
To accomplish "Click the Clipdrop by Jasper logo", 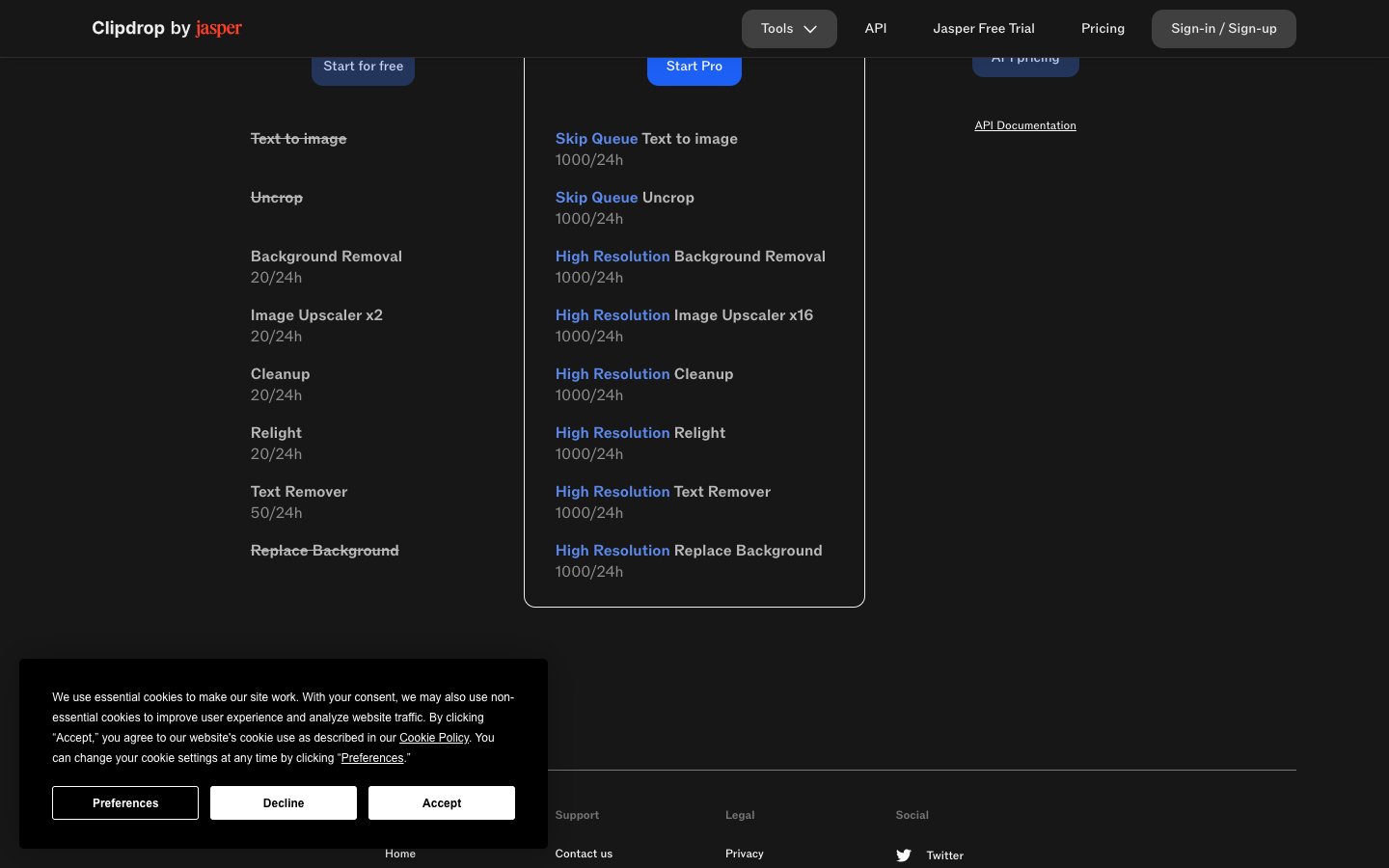I will pos(167,28).
